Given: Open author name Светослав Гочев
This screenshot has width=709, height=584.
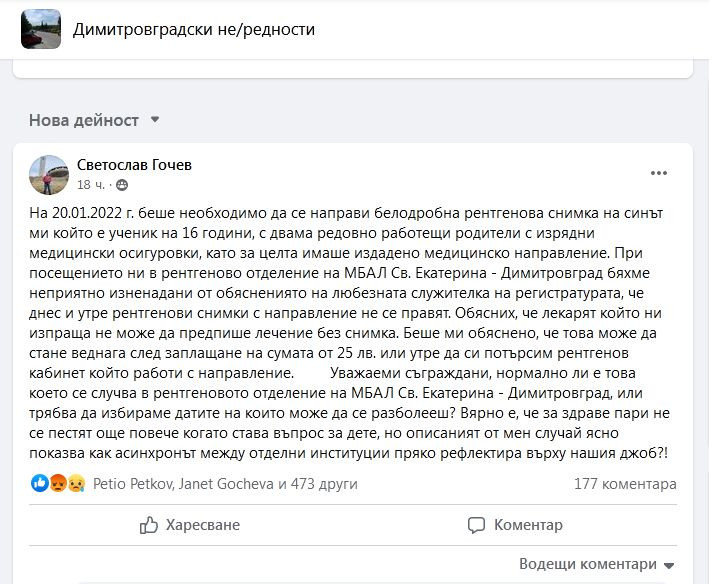Looking at the screenshot, I should click(134, 164).
